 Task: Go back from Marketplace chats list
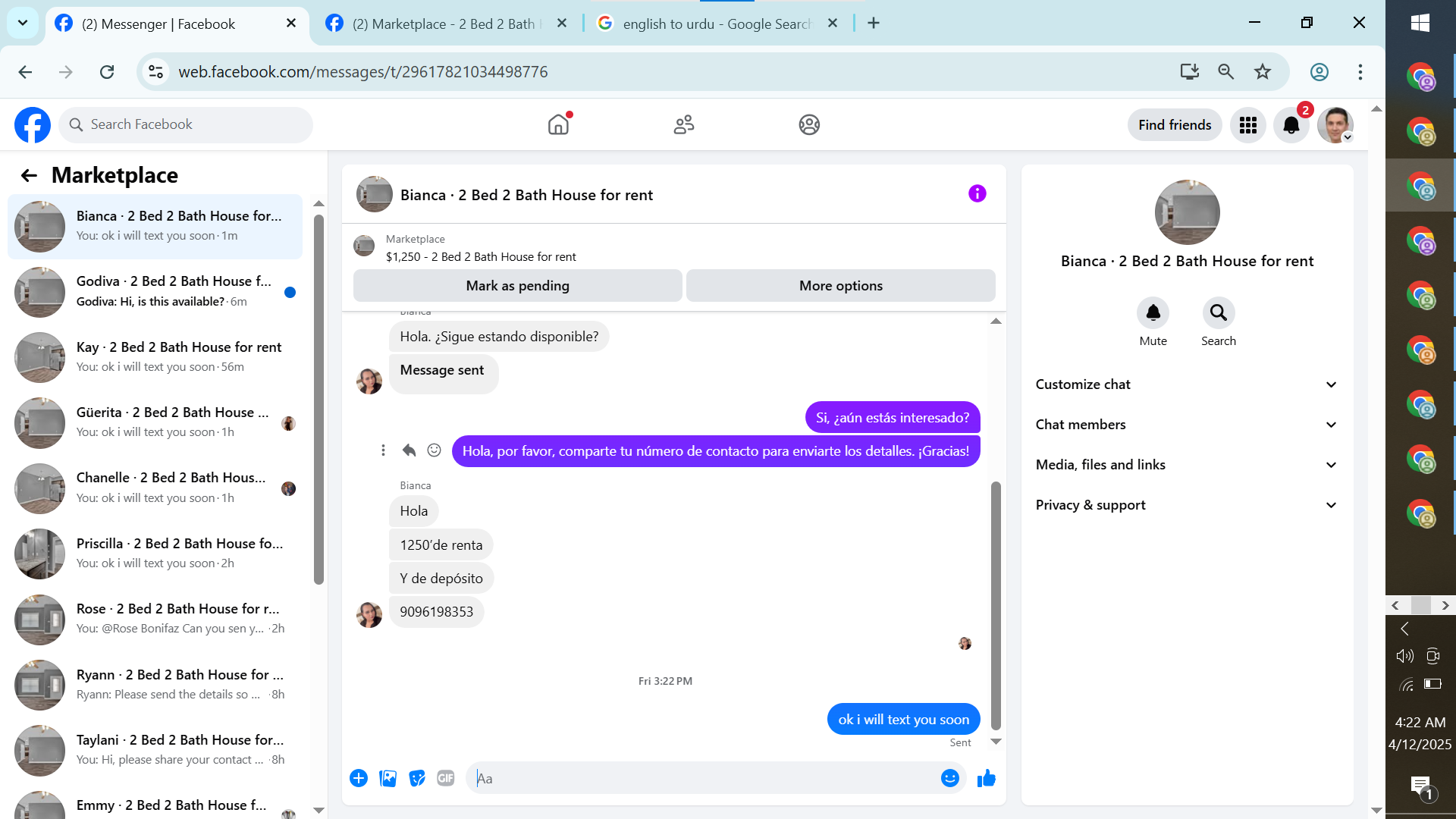[29, 176]
